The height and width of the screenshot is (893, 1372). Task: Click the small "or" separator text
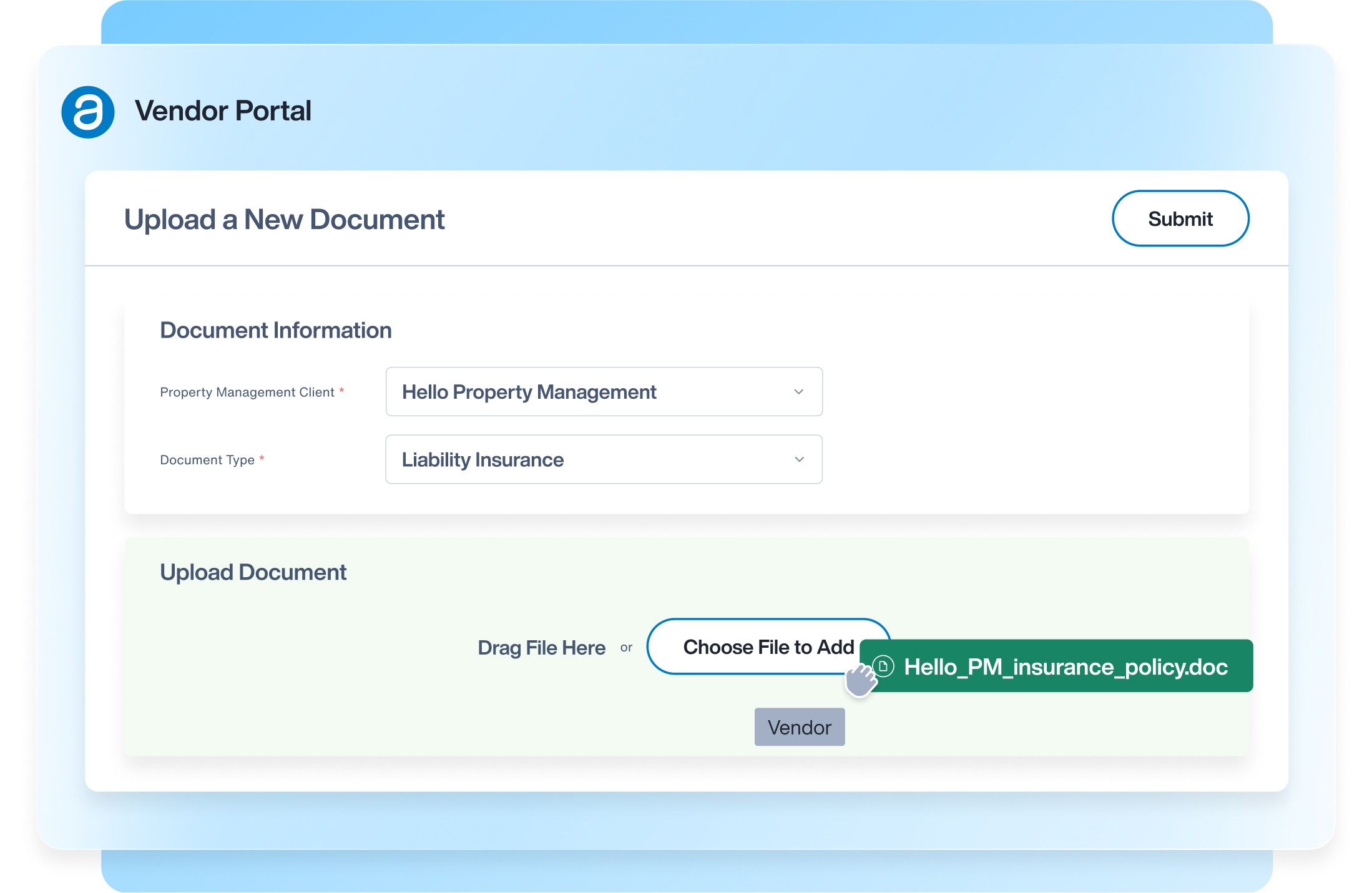pos(626,648)
